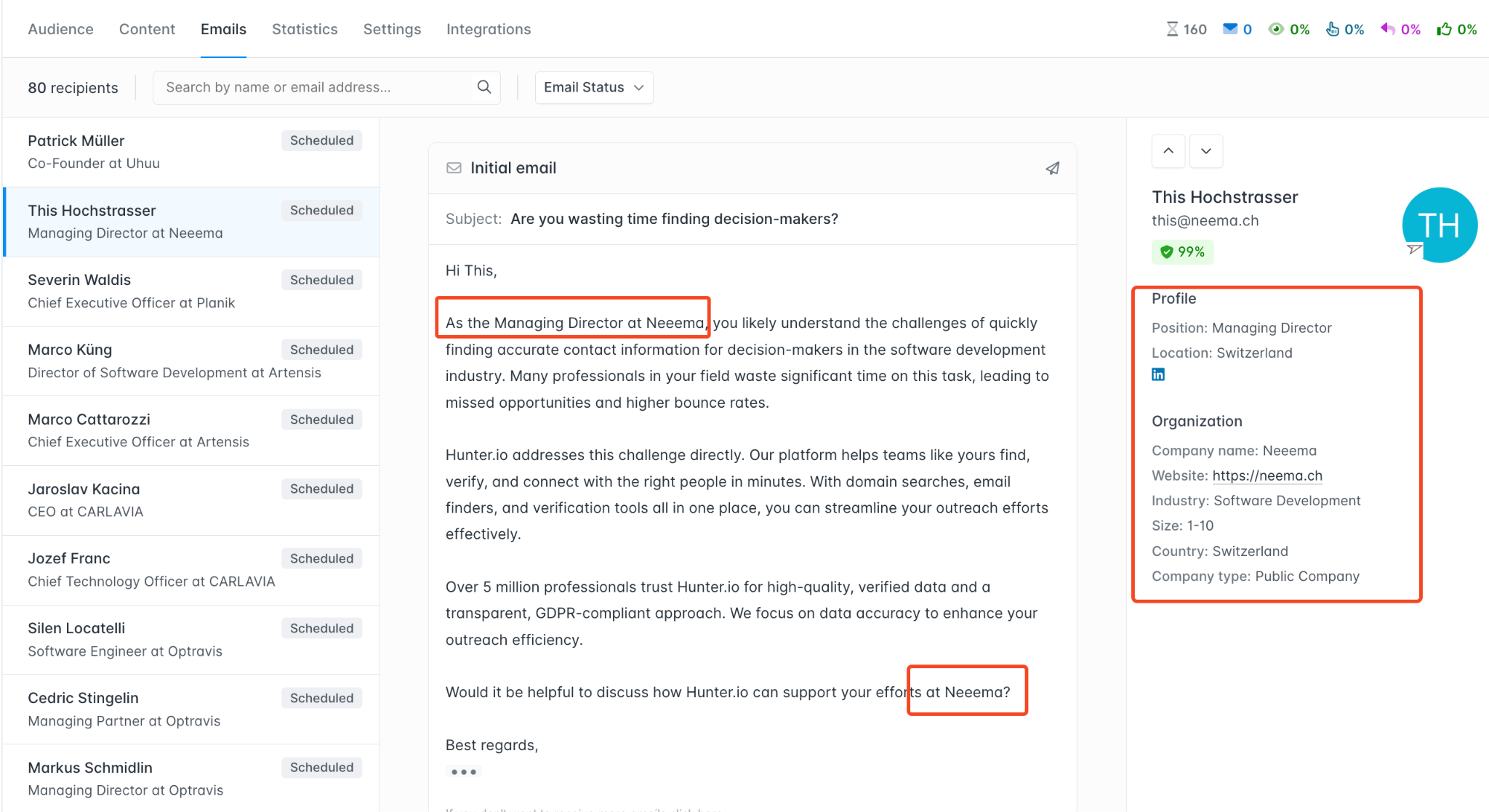The width and height of the screenshot is (1489, 812).
Task: Click the search magnifier icon
Action: coord(484,87)
